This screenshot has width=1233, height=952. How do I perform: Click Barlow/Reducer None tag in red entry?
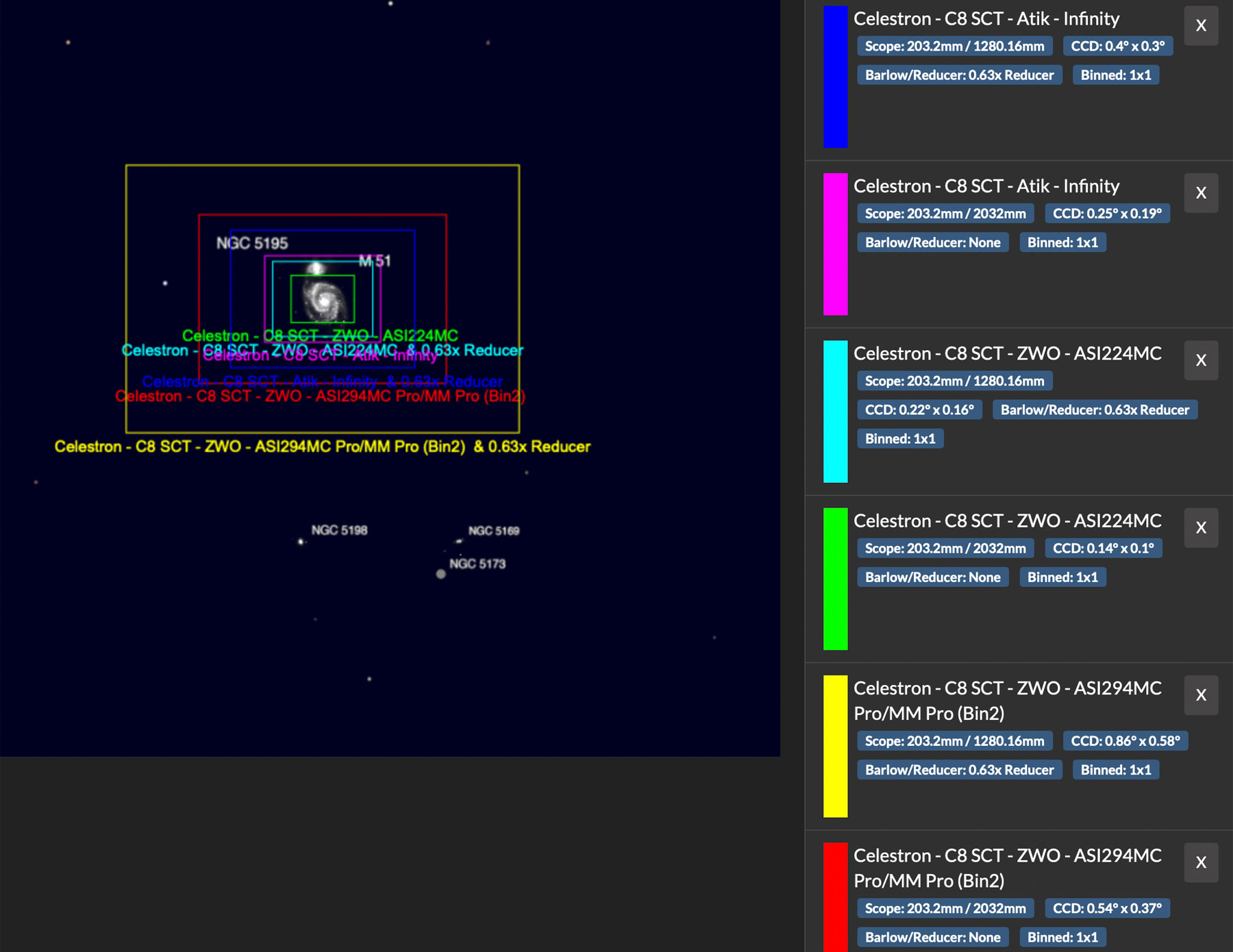(x=932, y=937)
